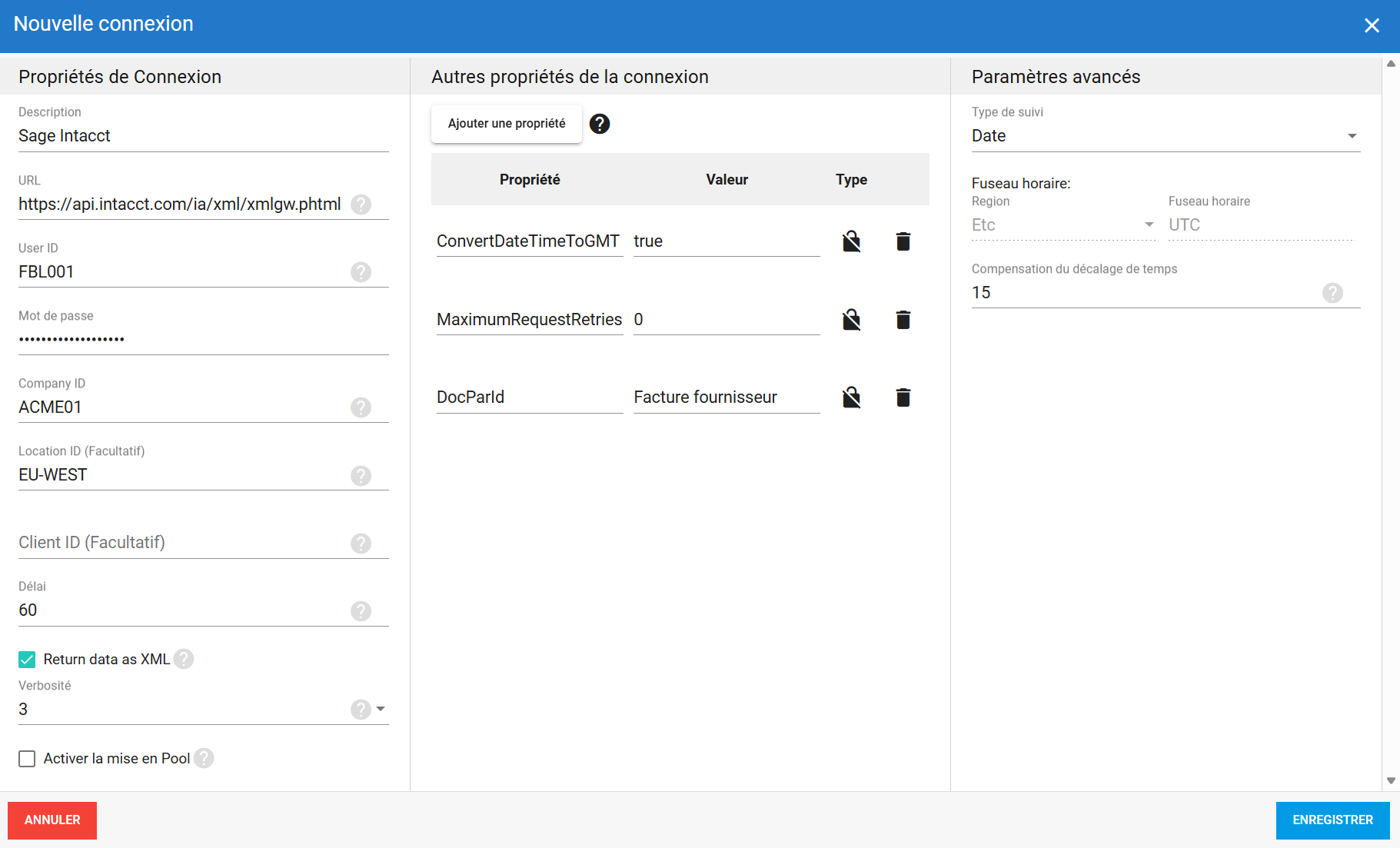
Task: Click the Propriété column header
Action: coord(530,180)
